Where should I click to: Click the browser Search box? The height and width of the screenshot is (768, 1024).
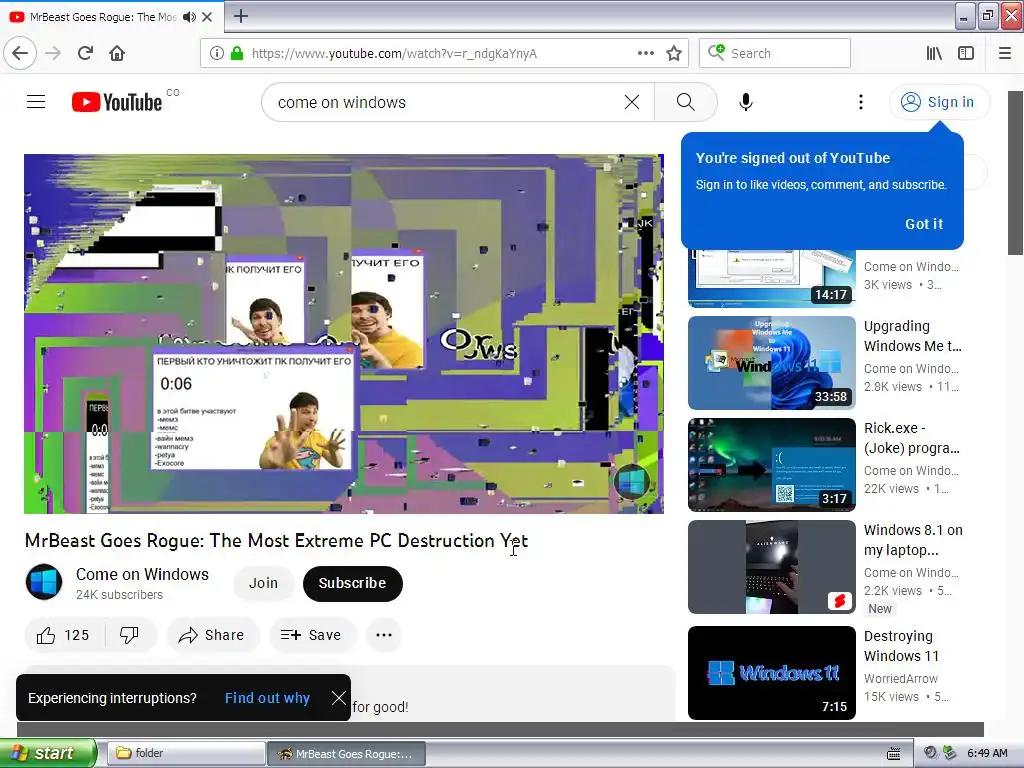point(775,53)
